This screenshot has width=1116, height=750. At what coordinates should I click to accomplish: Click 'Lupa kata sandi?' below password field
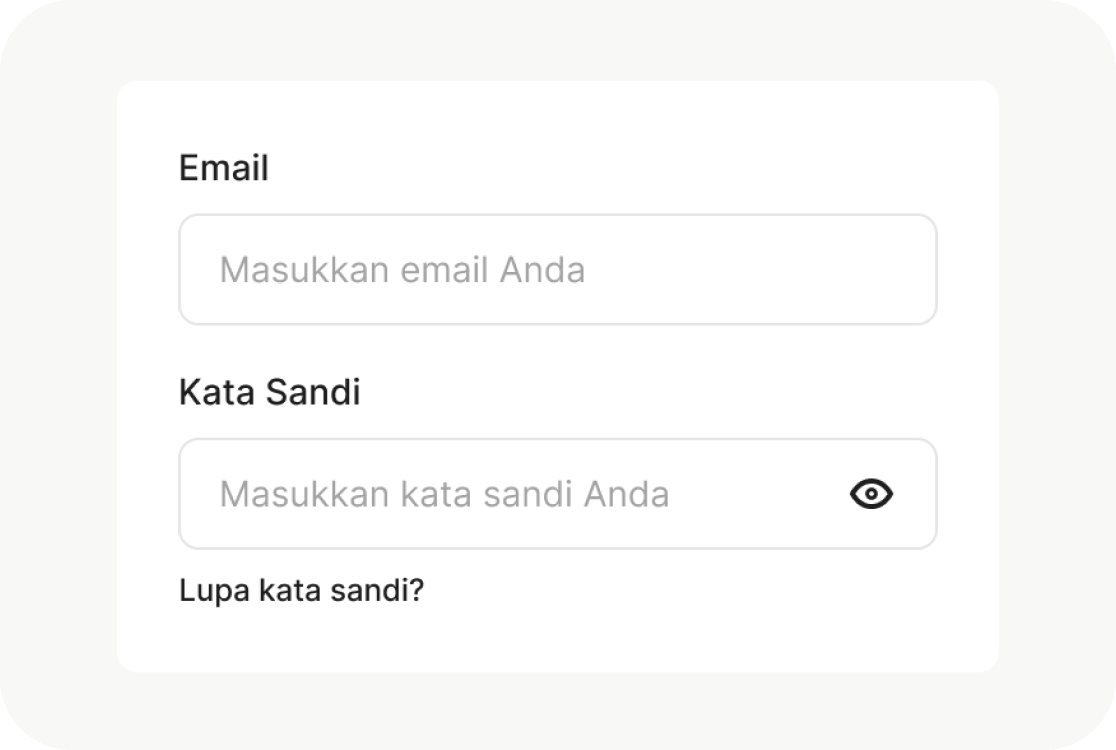(x=301, y=590)
